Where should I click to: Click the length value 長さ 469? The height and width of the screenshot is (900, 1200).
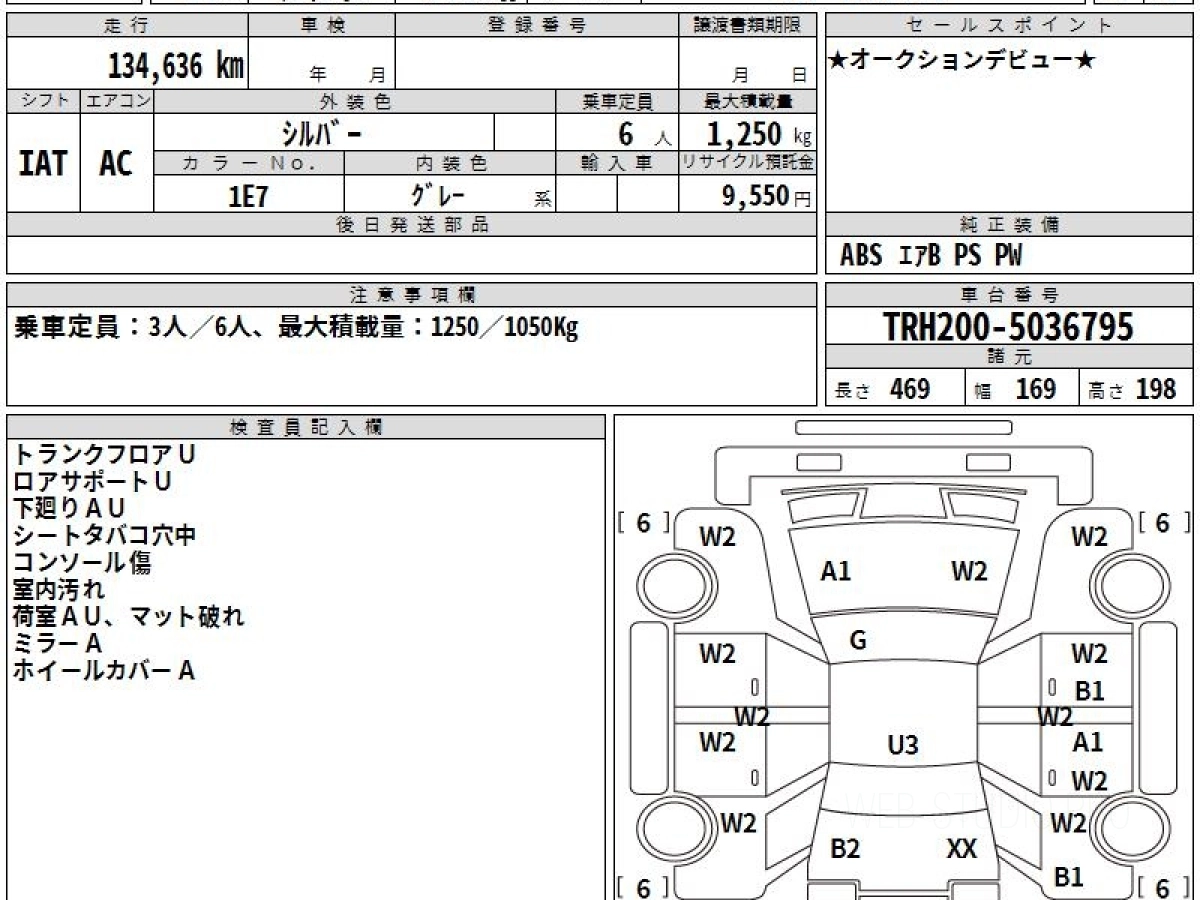tap(883, 389)
